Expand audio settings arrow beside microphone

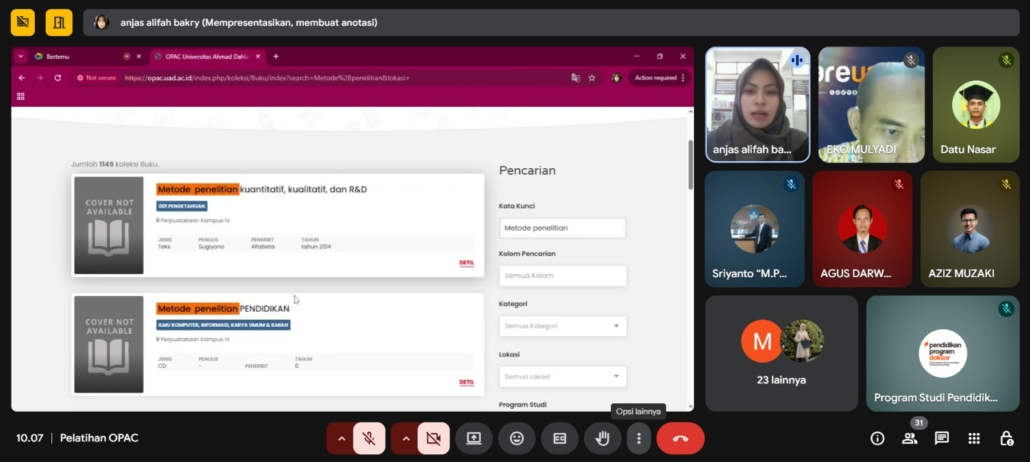pyautogui.click(x=342, y=438)
